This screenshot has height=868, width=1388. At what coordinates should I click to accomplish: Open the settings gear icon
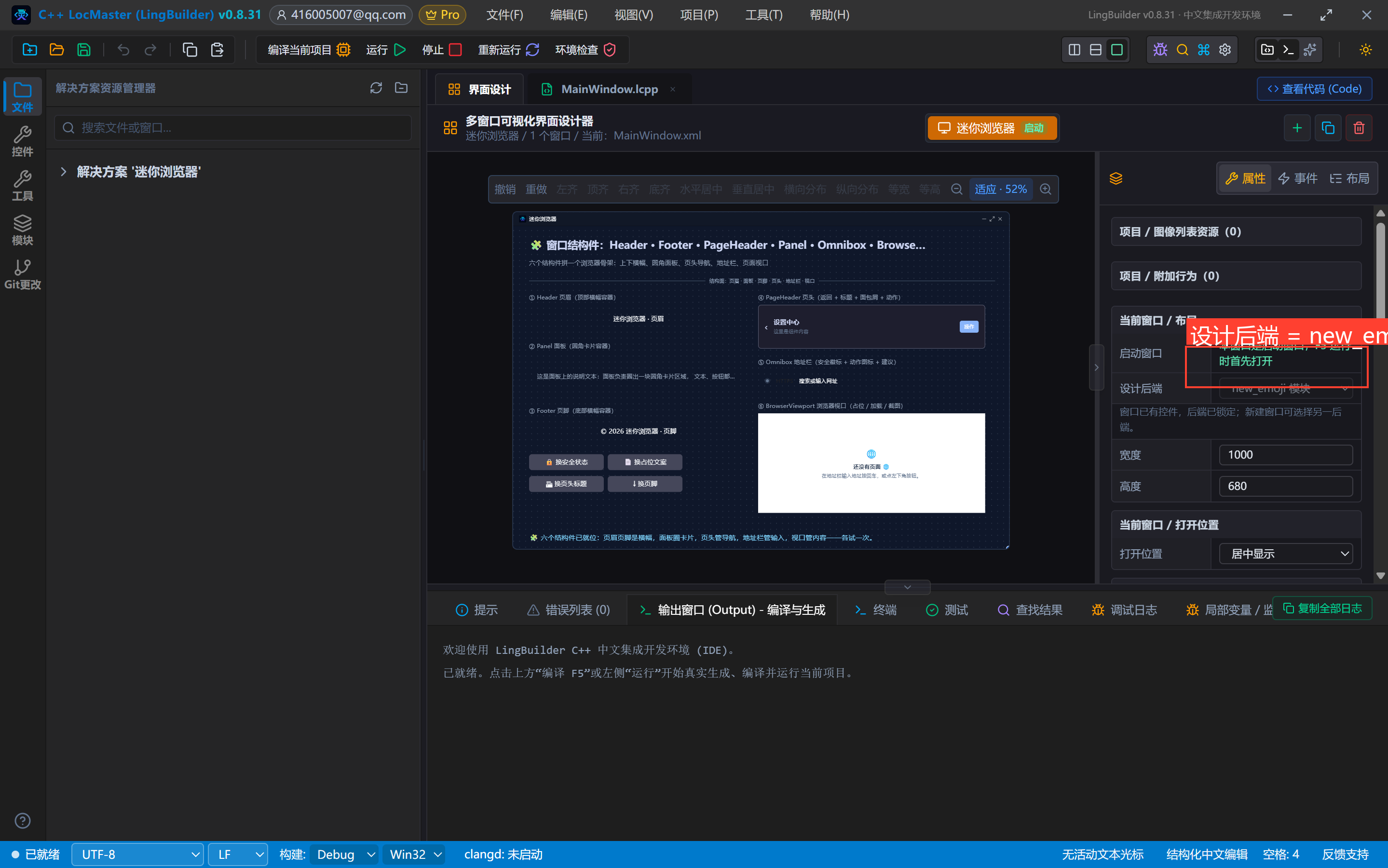pyautogui.click(x=1225, y=50)
